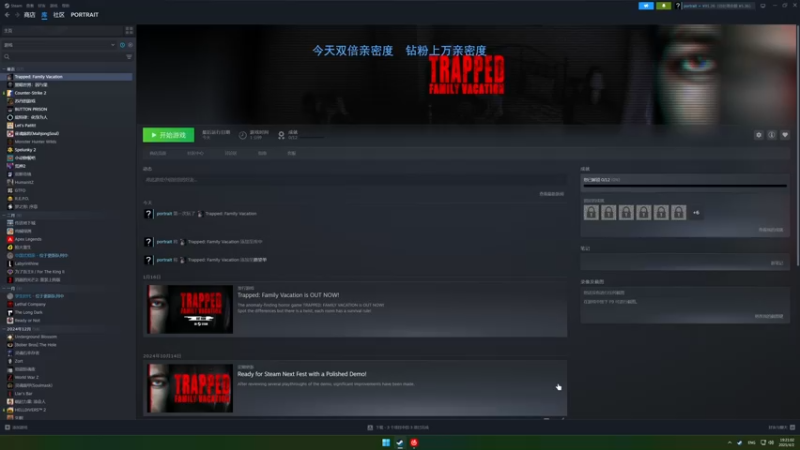The height and width of the screenshot is (450, 800).
Task: Click portrait username in first activity entry
Action: [164, 214]
